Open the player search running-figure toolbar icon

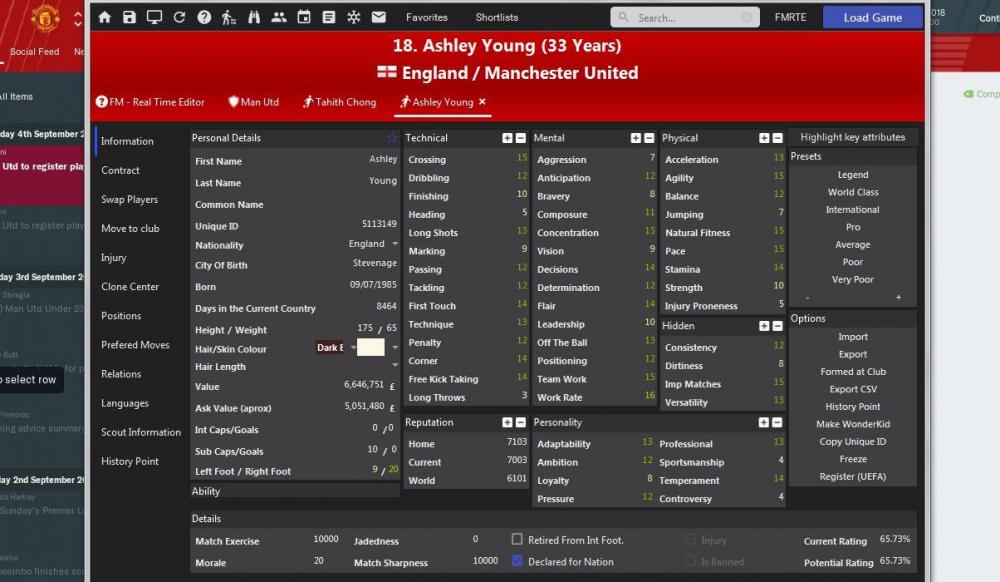click(229, 17)
